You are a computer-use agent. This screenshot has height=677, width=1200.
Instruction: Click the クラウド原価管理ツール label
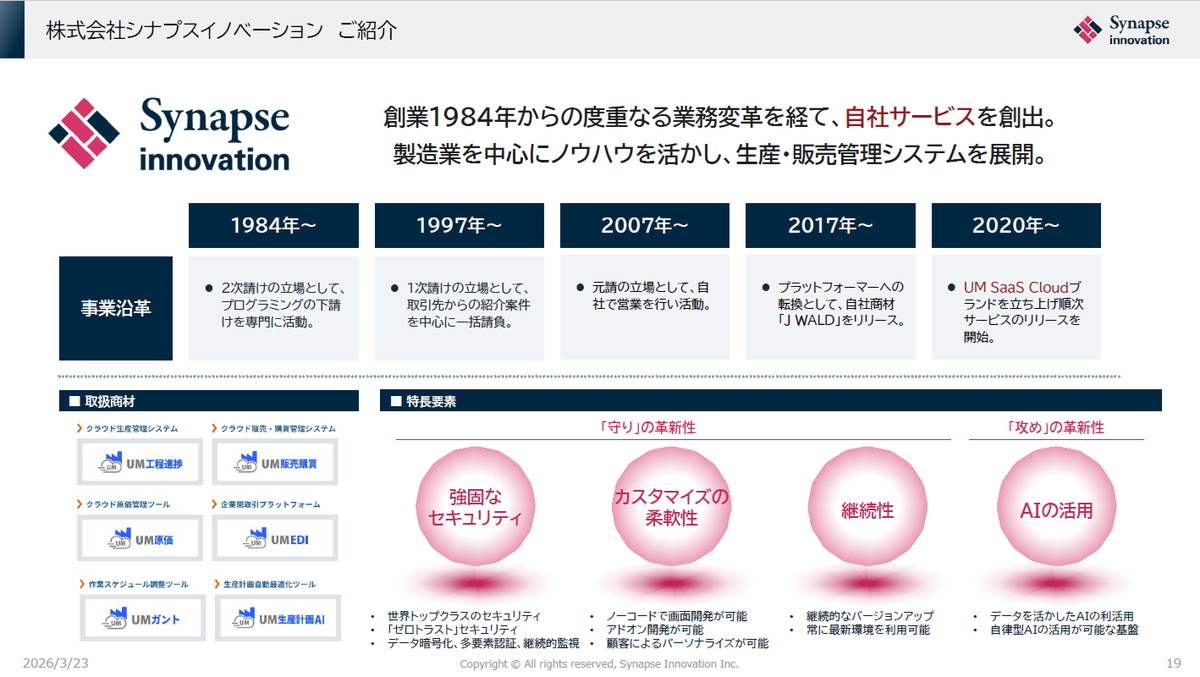click(127, 504)
